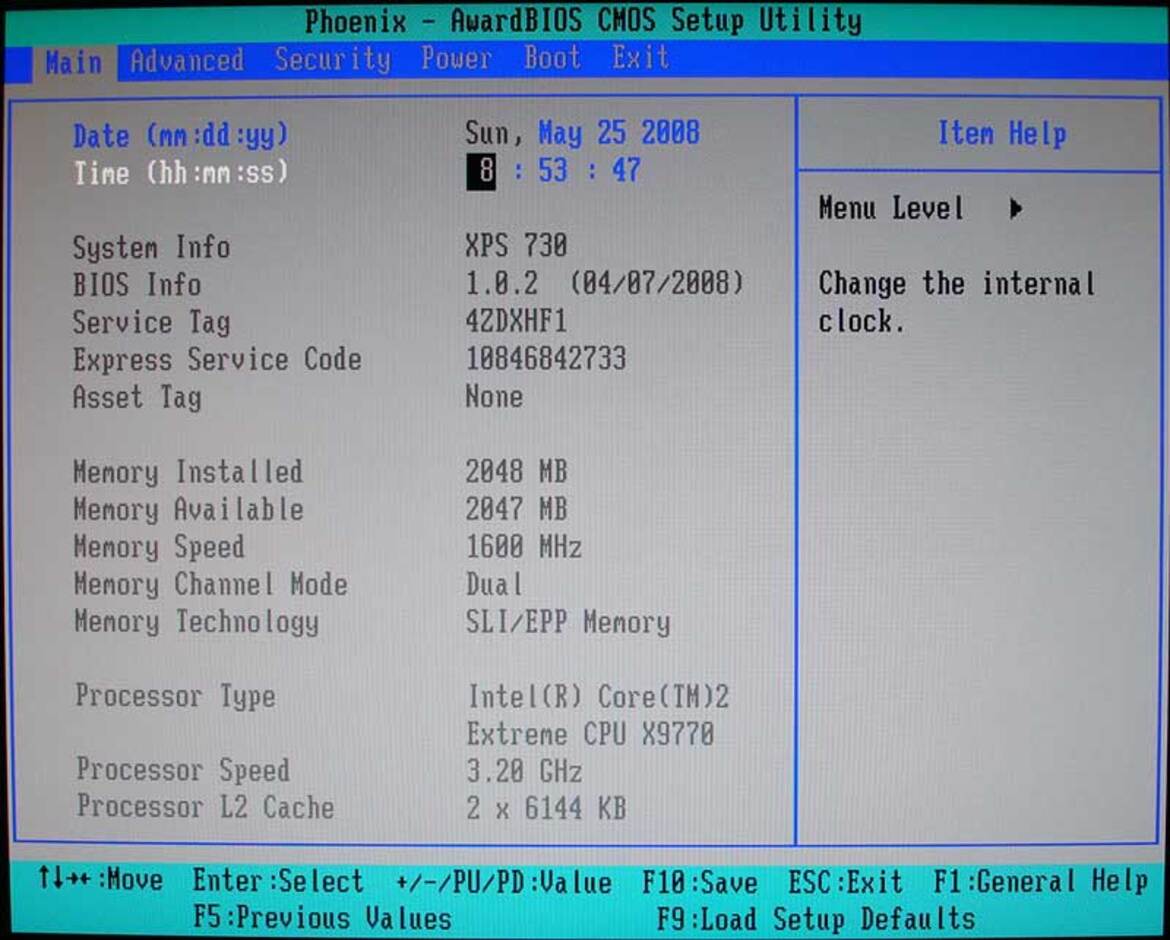The width and height of the screenshot is (1170, 940).
Task: Click the ESC:Exit hint
Action: pyautogui.click(x=845, y=882)
